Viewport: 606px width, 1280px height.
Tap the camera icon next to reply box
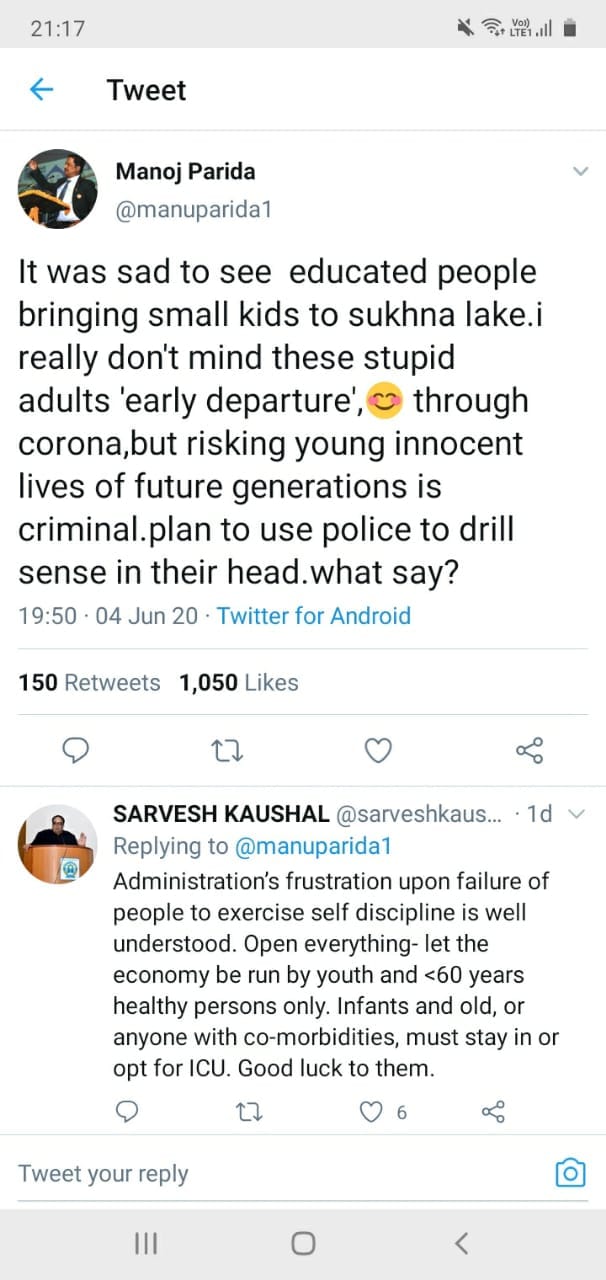(569, 1173)
